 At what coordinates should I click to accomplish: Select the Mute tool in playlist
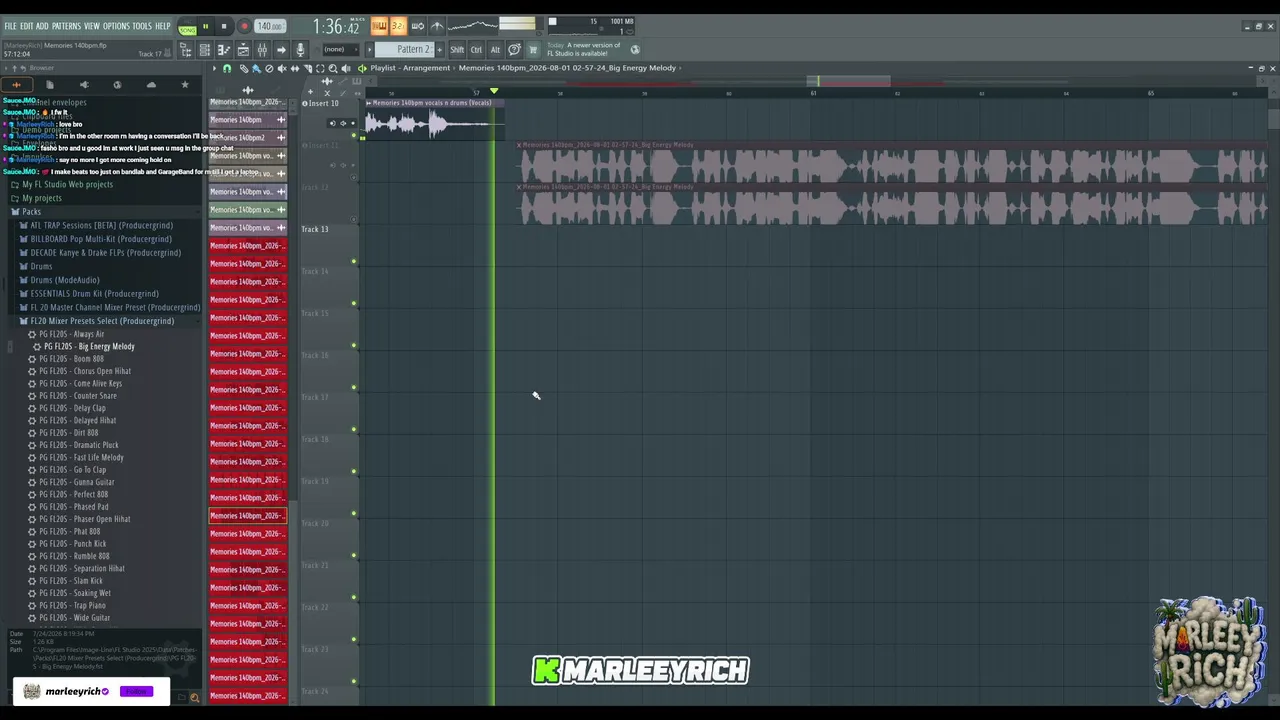[282, 68]
